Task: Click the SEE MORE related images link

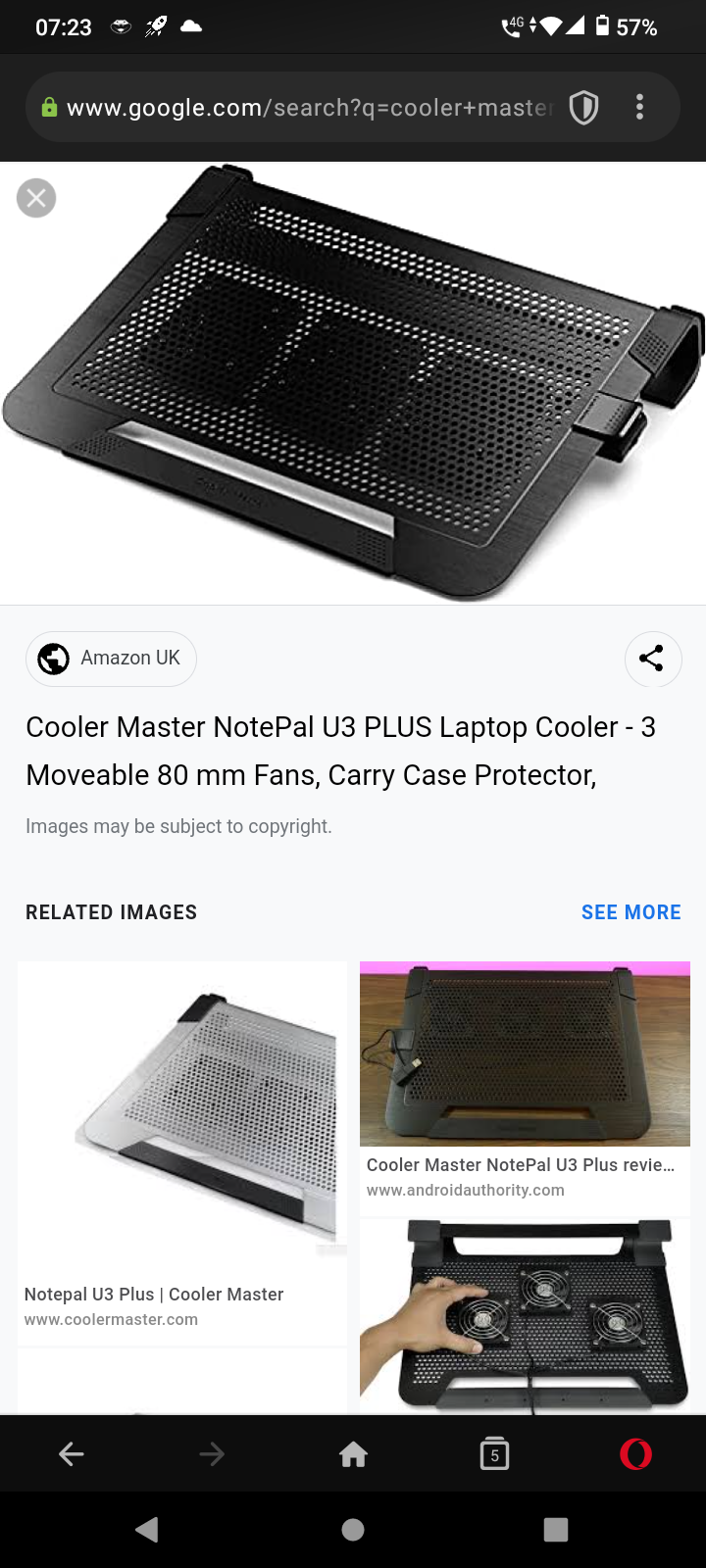Action: pyautogui.click(x=630, y=912)
